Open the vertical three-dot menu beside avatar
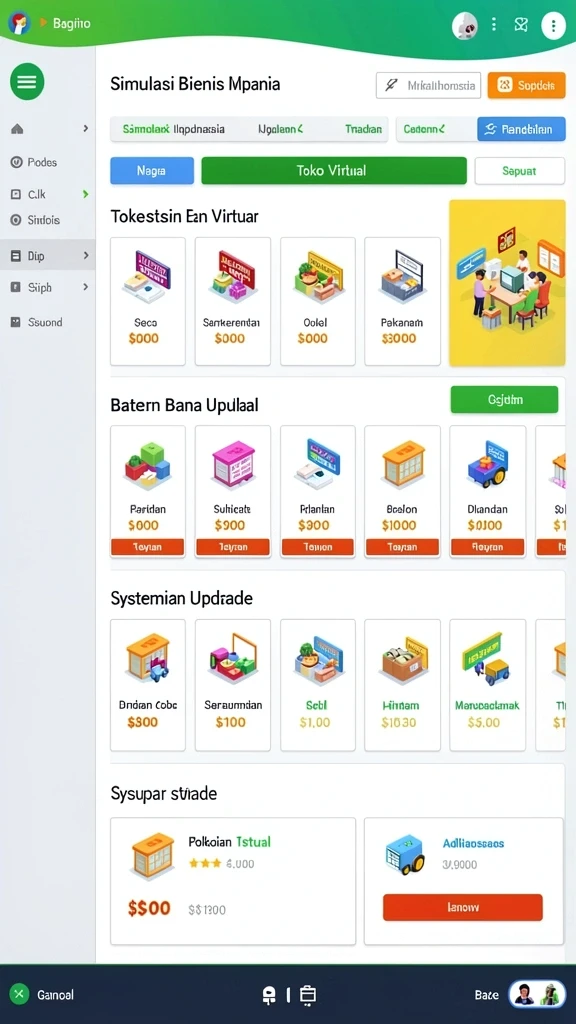 pyautogui.click(x=494, y=25)
